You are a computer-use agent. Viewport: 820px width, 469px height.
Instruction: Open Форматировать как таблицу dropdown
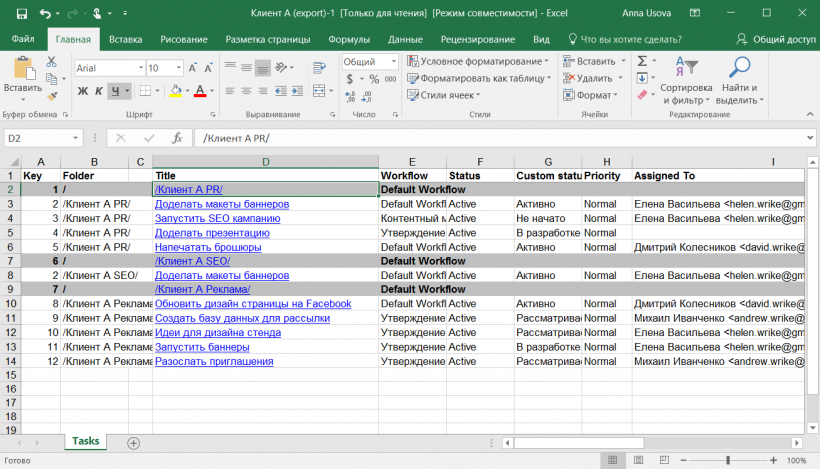(479, 78)
